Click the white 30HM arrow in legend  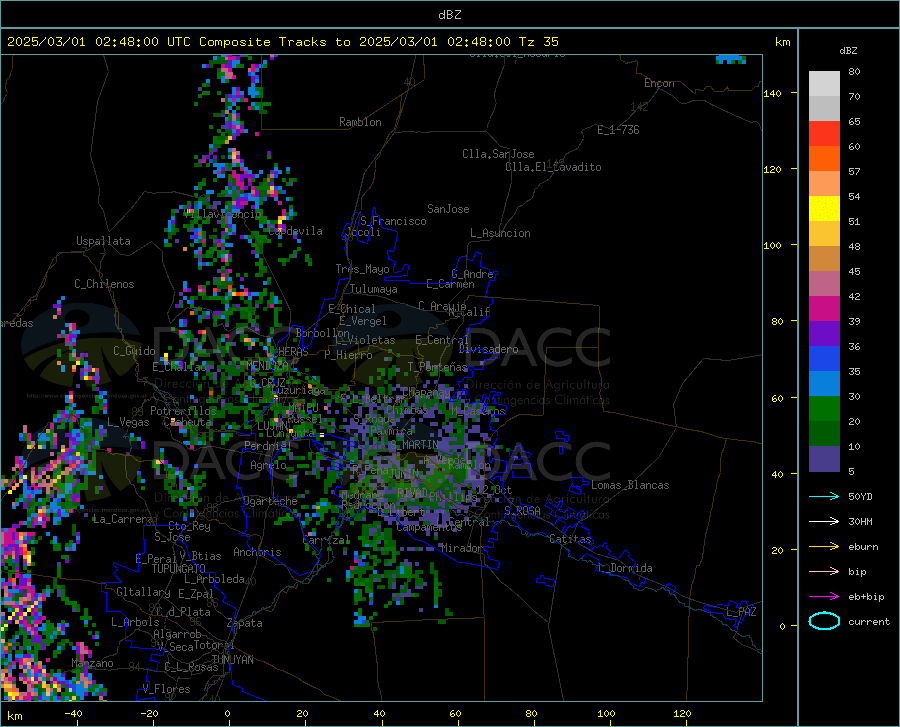click(824, 521)
